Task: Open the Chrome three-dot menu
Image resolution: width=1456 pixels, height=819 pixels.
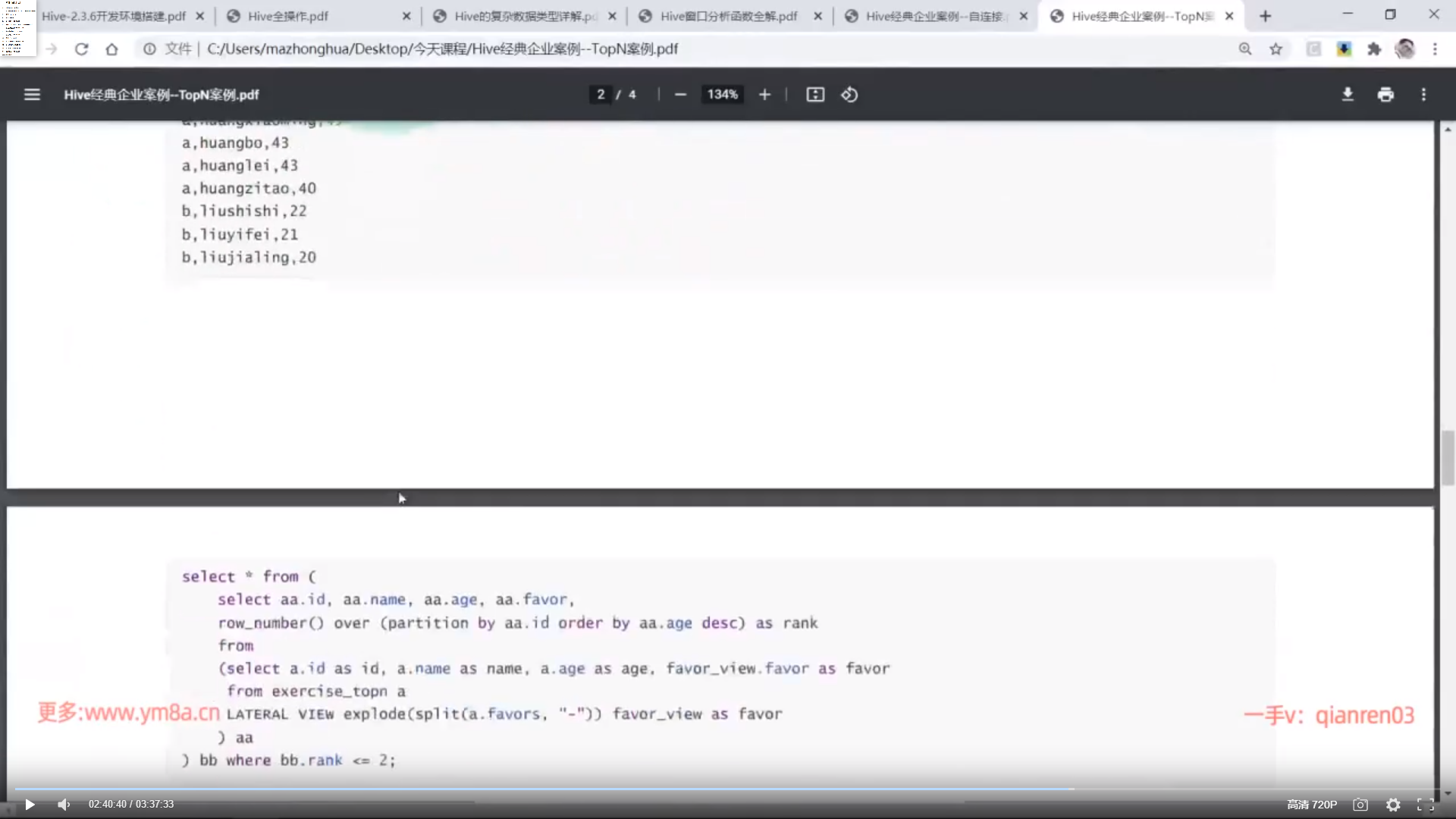Action: 1435,49
